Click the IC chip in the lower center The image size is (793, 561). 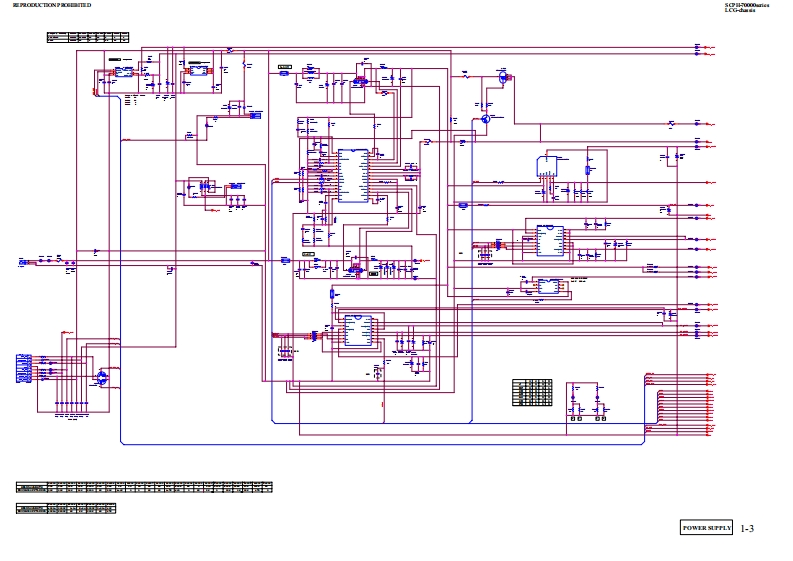coord(357,331)
